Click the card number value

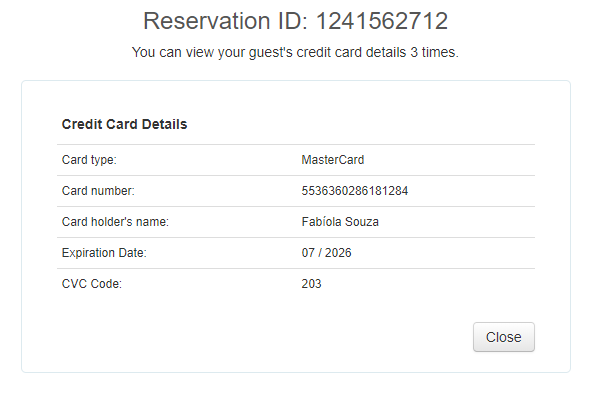pyautogui.click(x=354, y=191)
